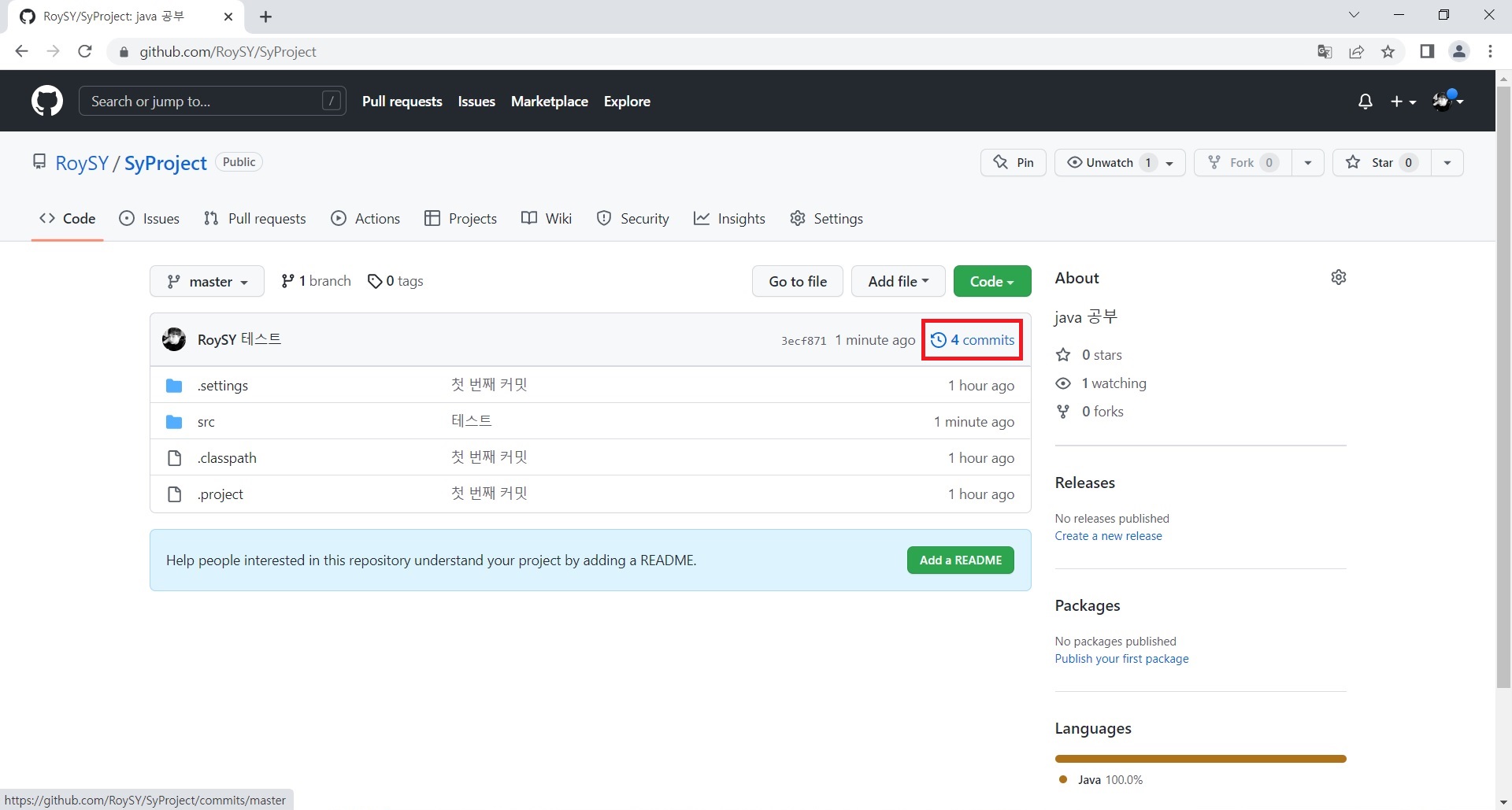Switch to the Issues tab
The image size is (1512, 810).
[x=149, y=219]
